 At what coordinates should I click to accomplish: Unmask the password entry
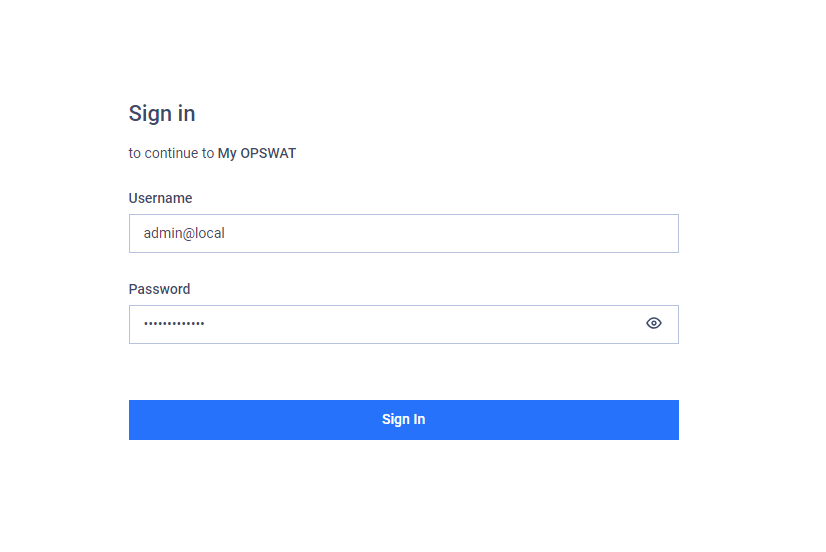pyautogui.click(x=653, y=323)
